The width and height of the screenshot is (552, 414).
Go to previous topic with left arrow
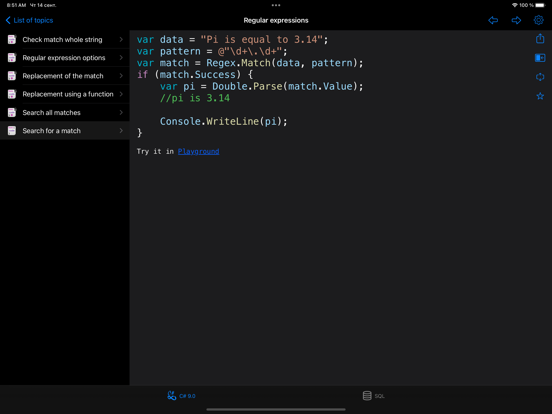click(x=493, y=20)
